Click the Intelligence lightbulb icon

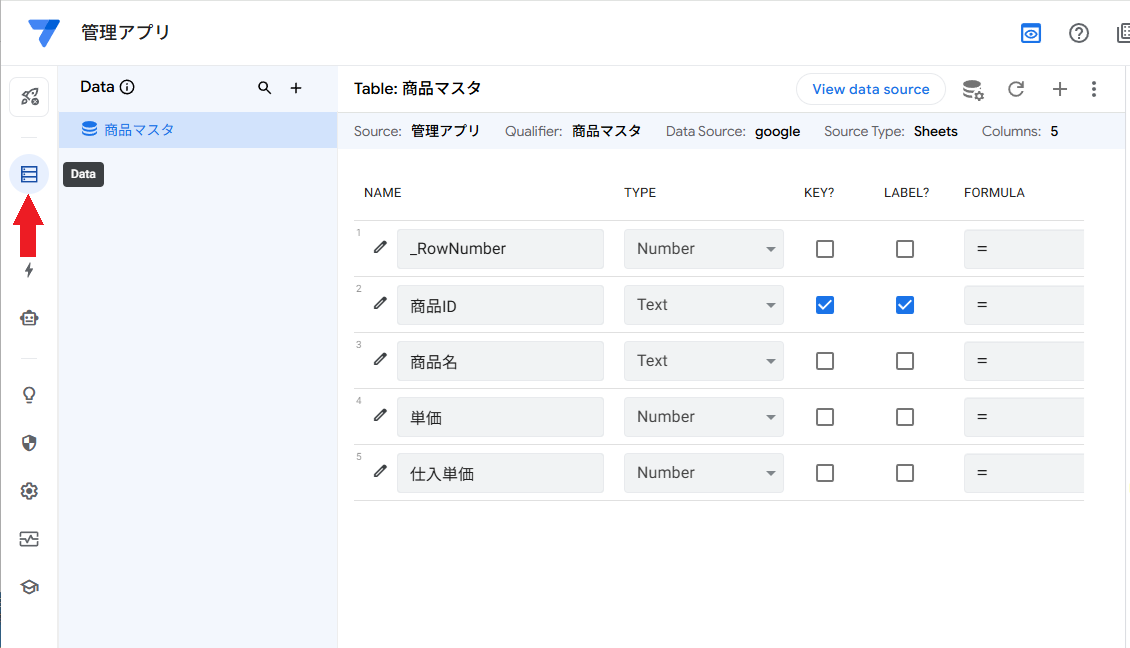click(29, 395)
